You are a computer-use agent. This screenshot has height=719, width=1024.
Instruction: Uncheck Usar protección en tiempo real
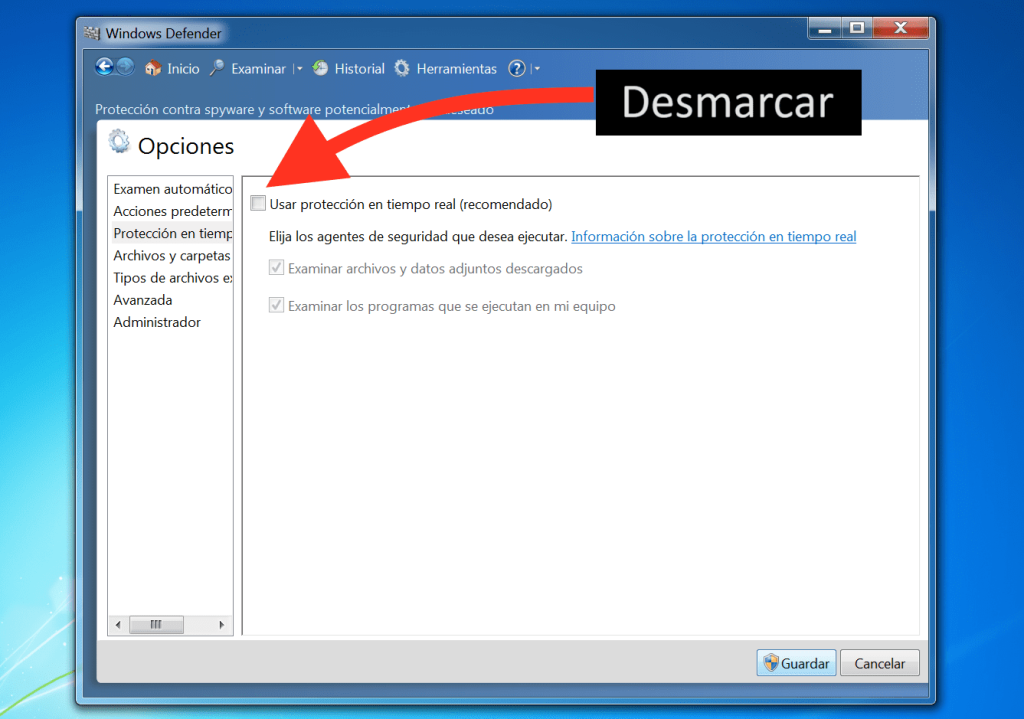(x=258, y=202)
